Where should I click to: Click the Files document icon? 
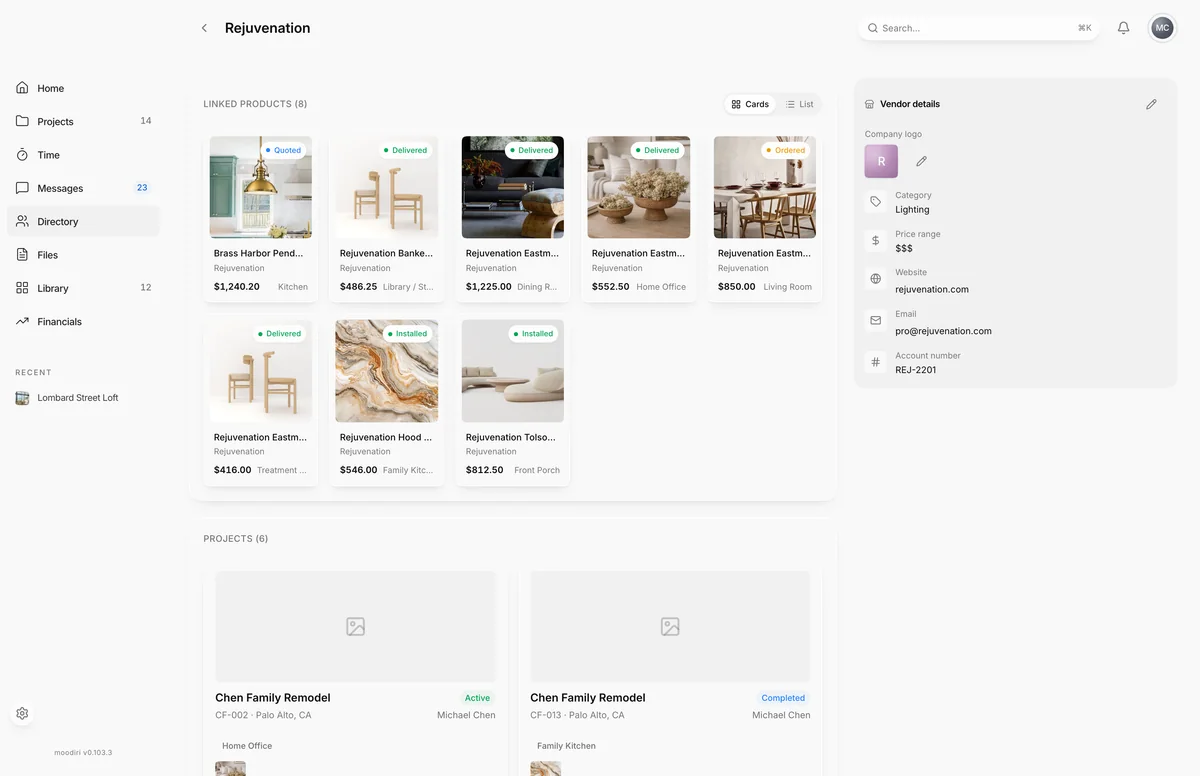pyautogui.click(x=22, y=255)
